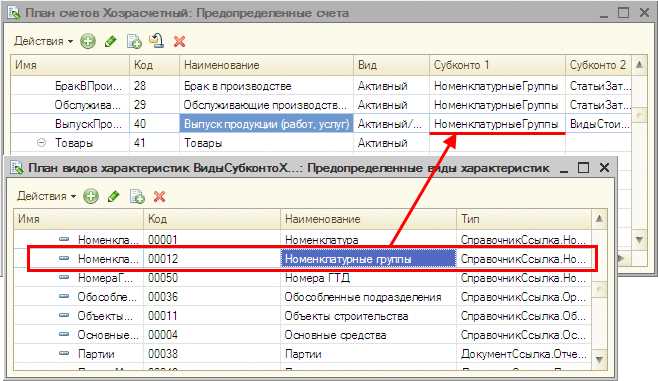Viewport: 658px width, 381px height.
Task: Click green Add icon in top toolbar
Action: [x=88, y=41]
